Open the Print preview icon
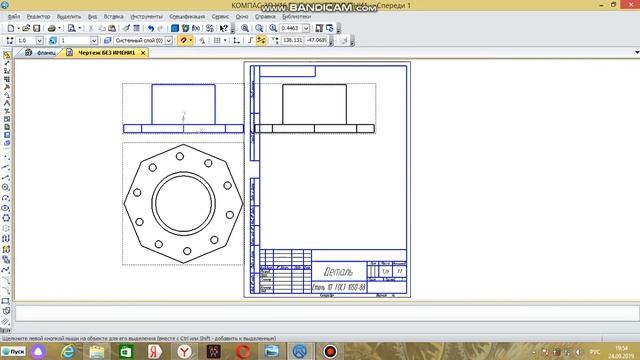Viewport: 640px width, 360px height. pos(71,28)
